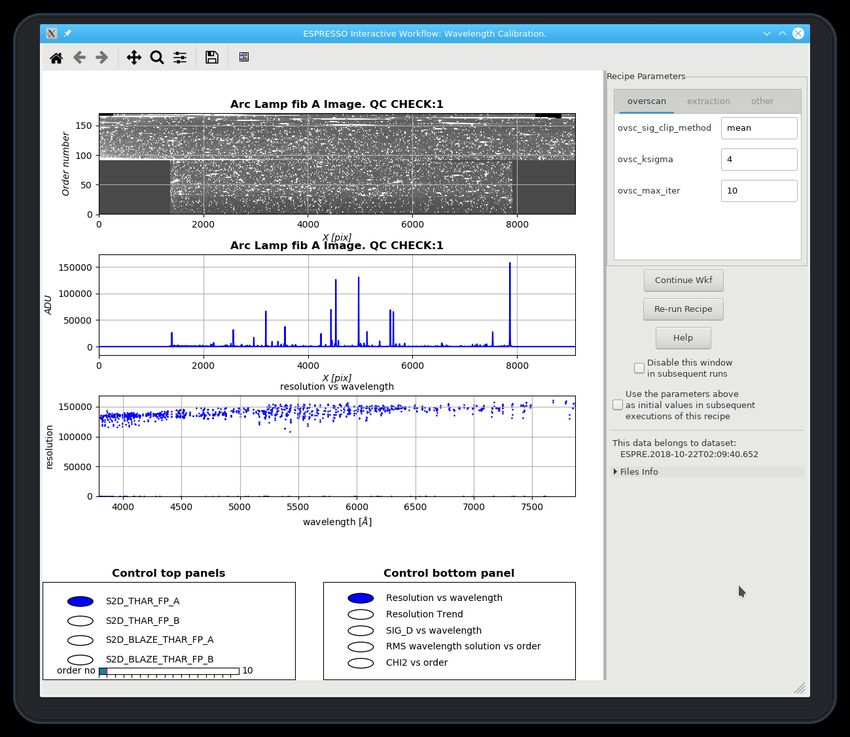Screen dimensions: 850x737
Task: Click the 'Order number' y-axis label
Action: (x=66, y=164)
